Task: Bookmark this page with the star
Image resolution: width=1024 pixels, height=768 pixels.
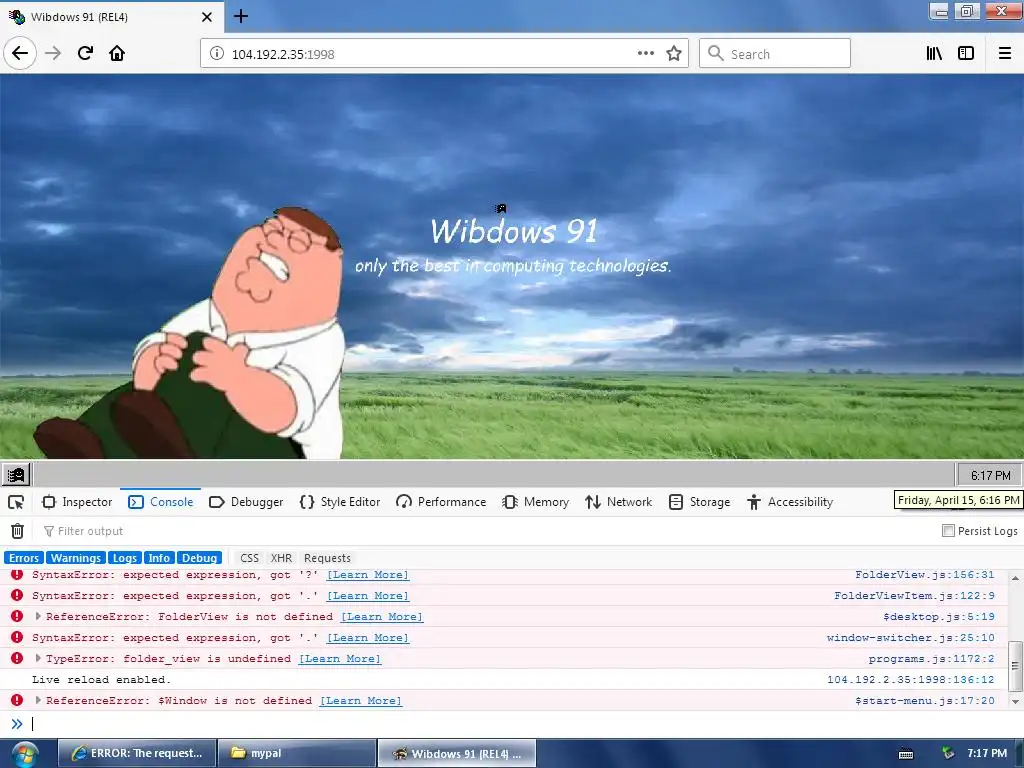Action: pyautogui.click(x=674, y=54)
